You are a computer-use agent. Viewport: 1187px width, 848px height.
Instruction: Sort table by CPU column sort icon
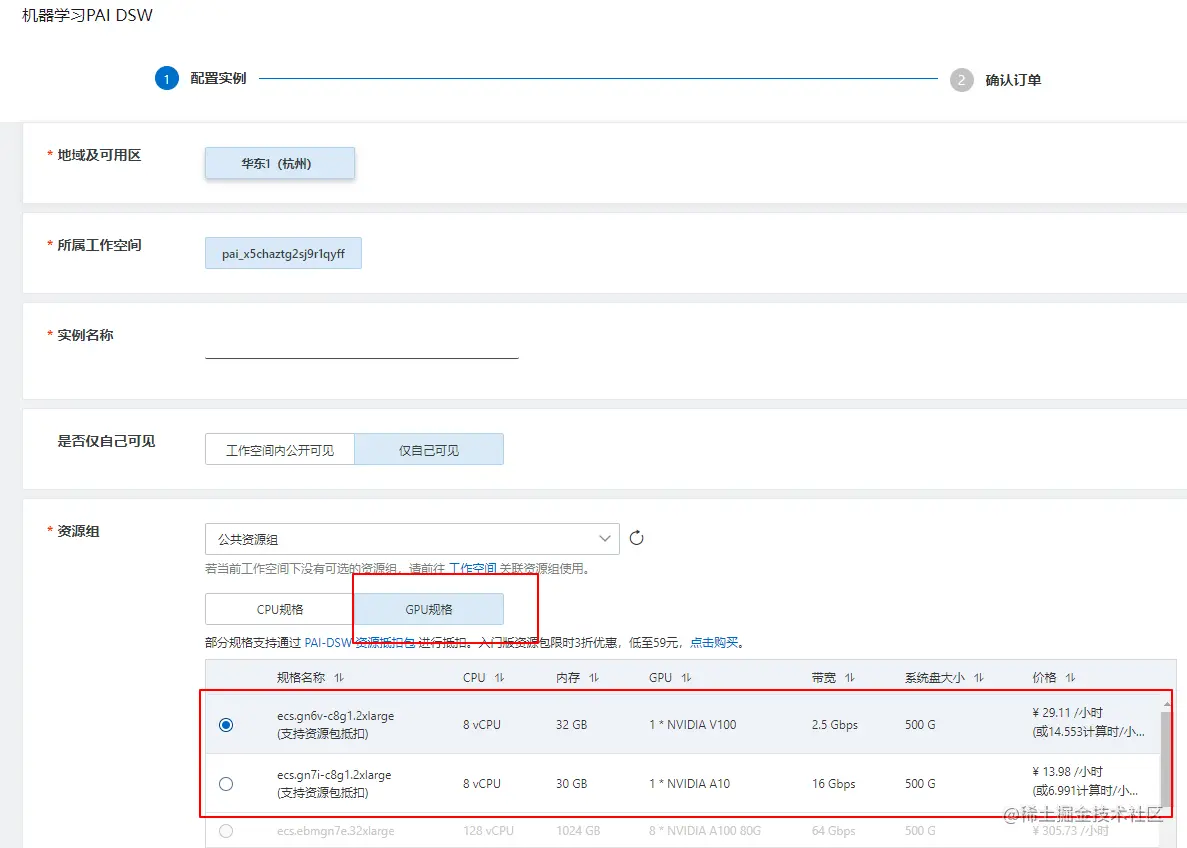tap(500, 678)
